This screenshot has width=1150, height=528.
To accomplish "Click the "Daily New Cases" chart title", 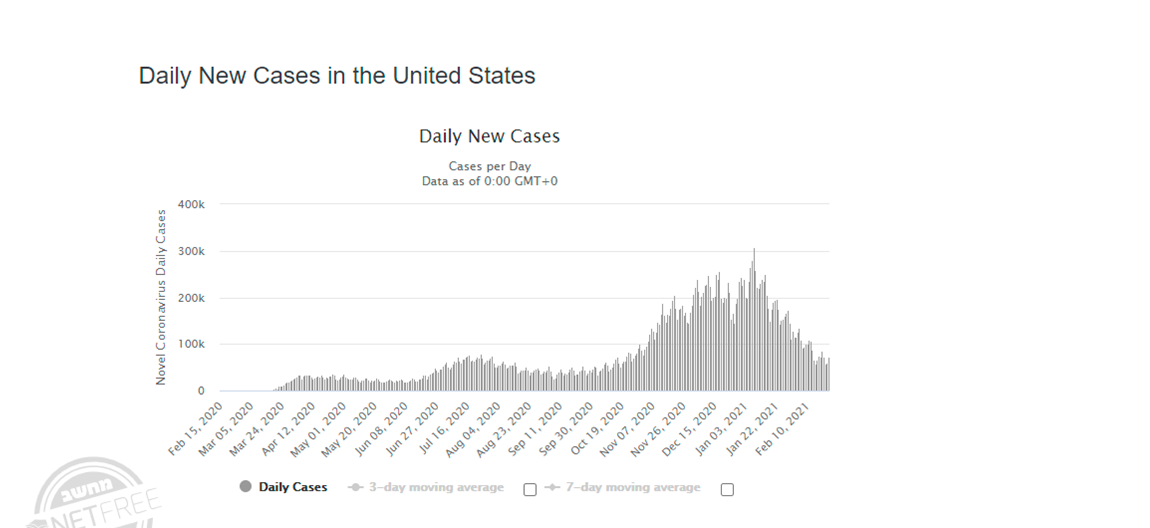I will [x=489, y=136].
